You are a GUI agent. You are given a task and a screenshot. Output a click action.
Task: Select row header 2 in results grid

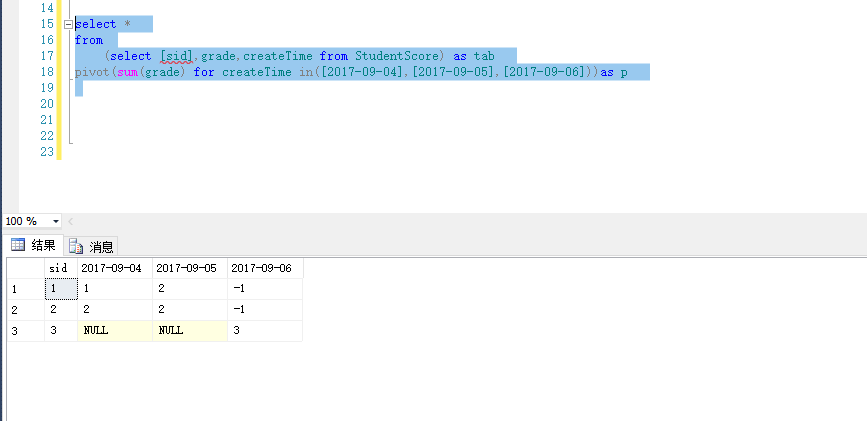click(x=25, y=310)
